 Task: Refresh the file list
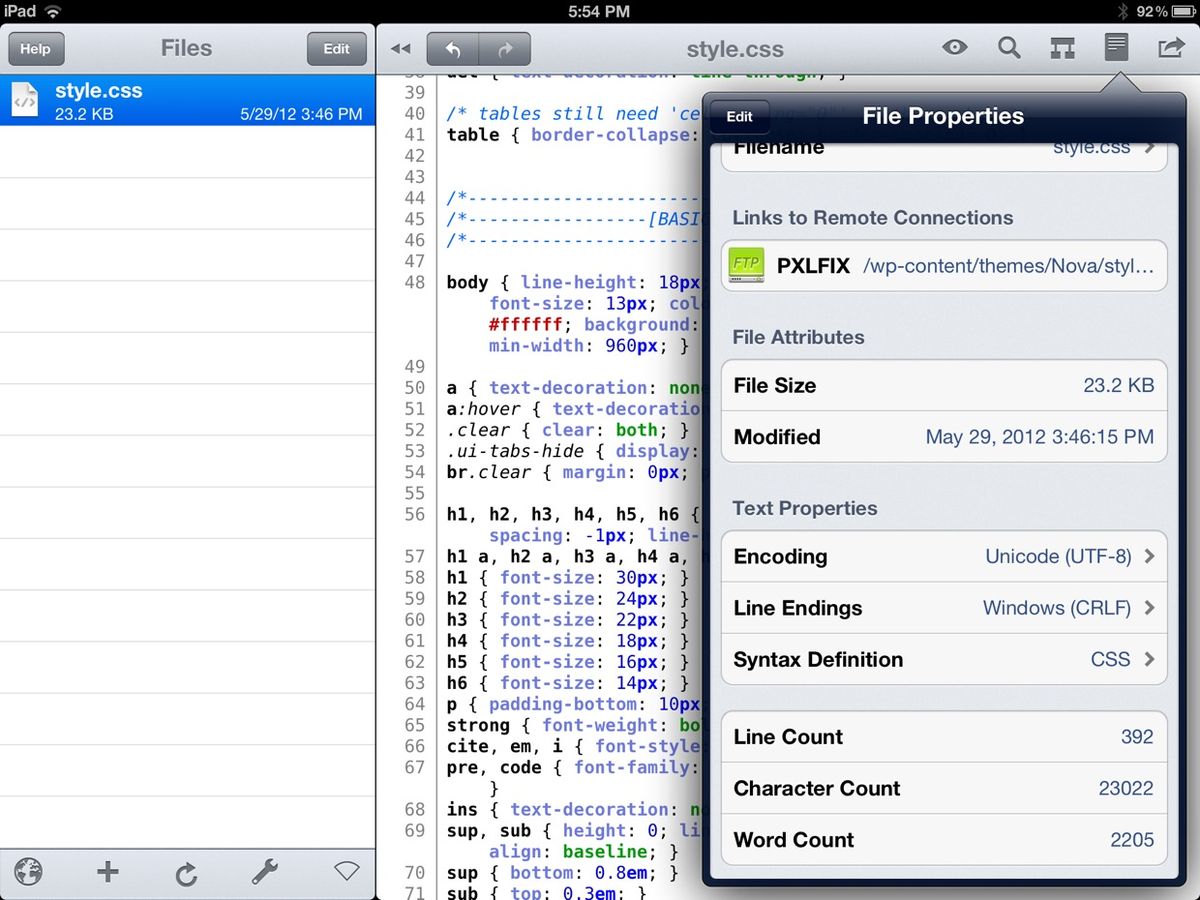coord(186,871)
